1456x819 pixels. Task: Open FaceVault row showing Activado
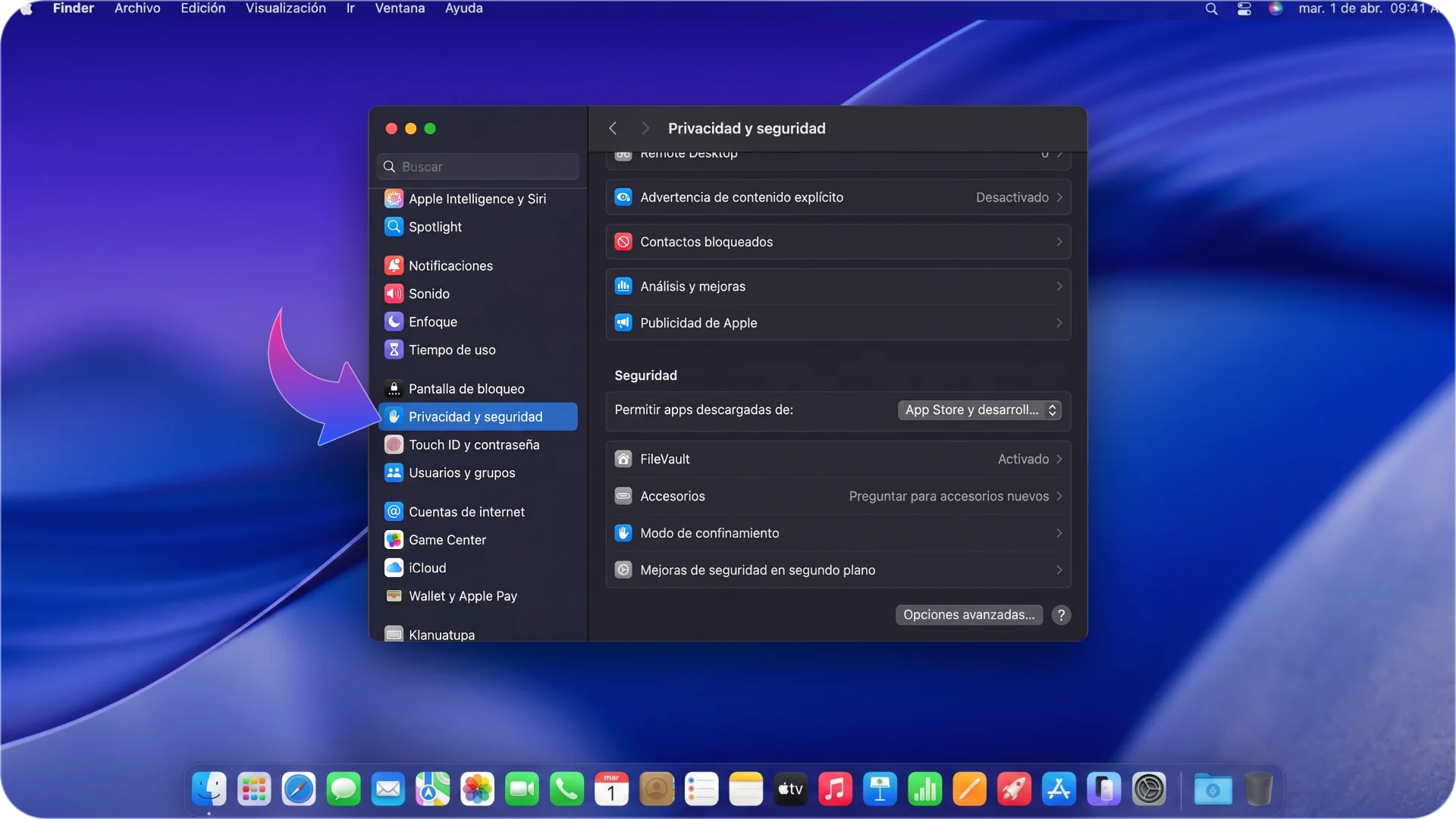coord(838,459)
